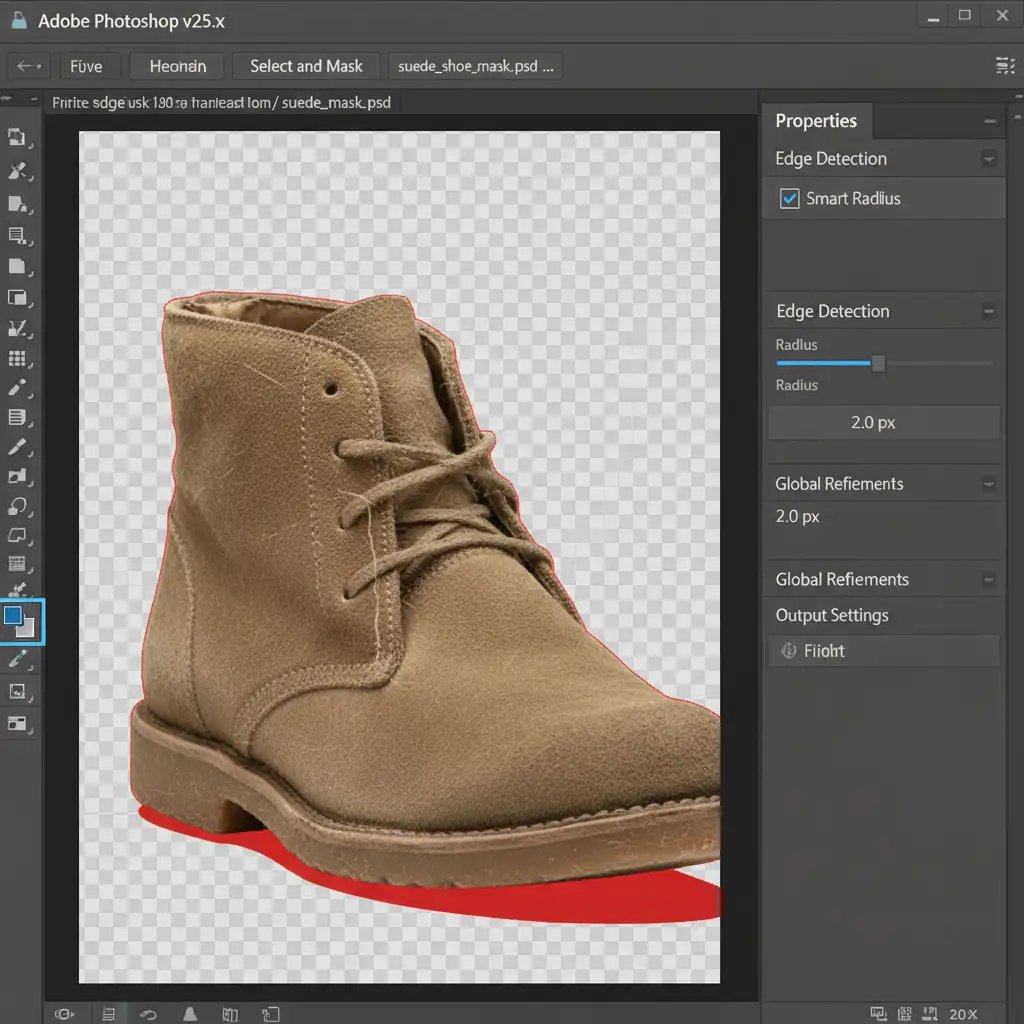Click the back arrow in options bar
Image resolution: width=1024 pixels, height=1024 pixels.
28,66
